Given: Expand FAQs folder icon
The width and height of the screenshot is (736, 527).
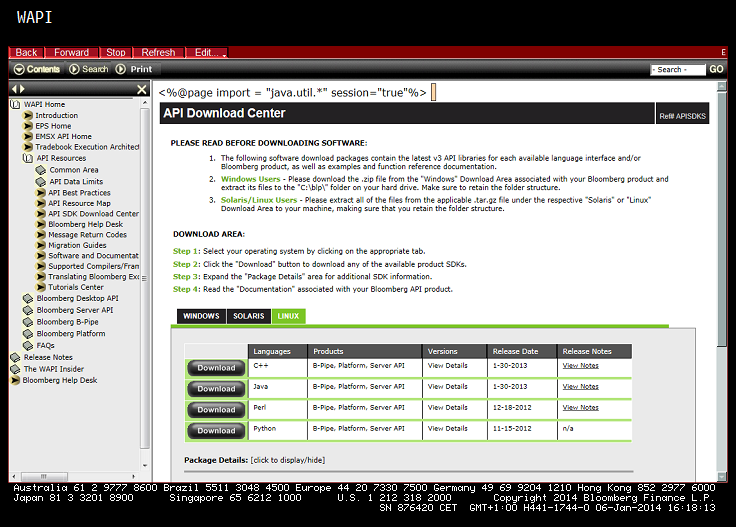Looking at the screenshot, I should tap(28, 345).
